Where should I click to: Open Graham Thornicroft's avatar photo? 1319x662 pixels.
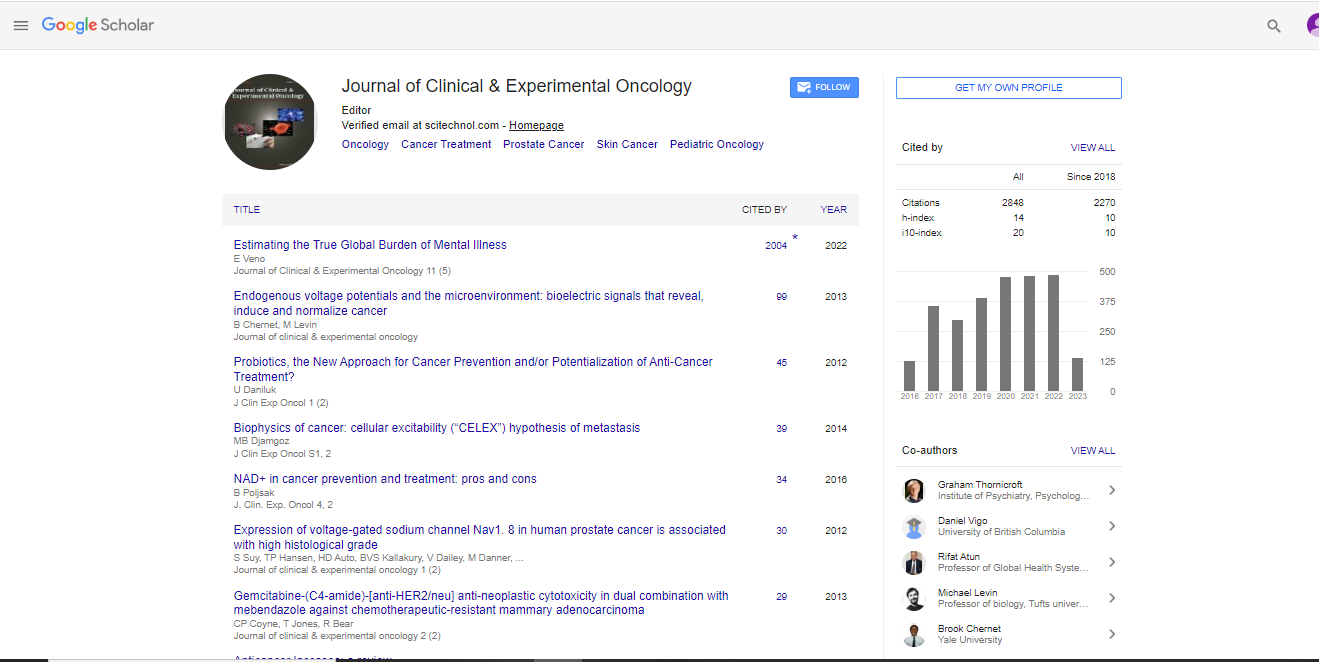click(x=914, y=490)
